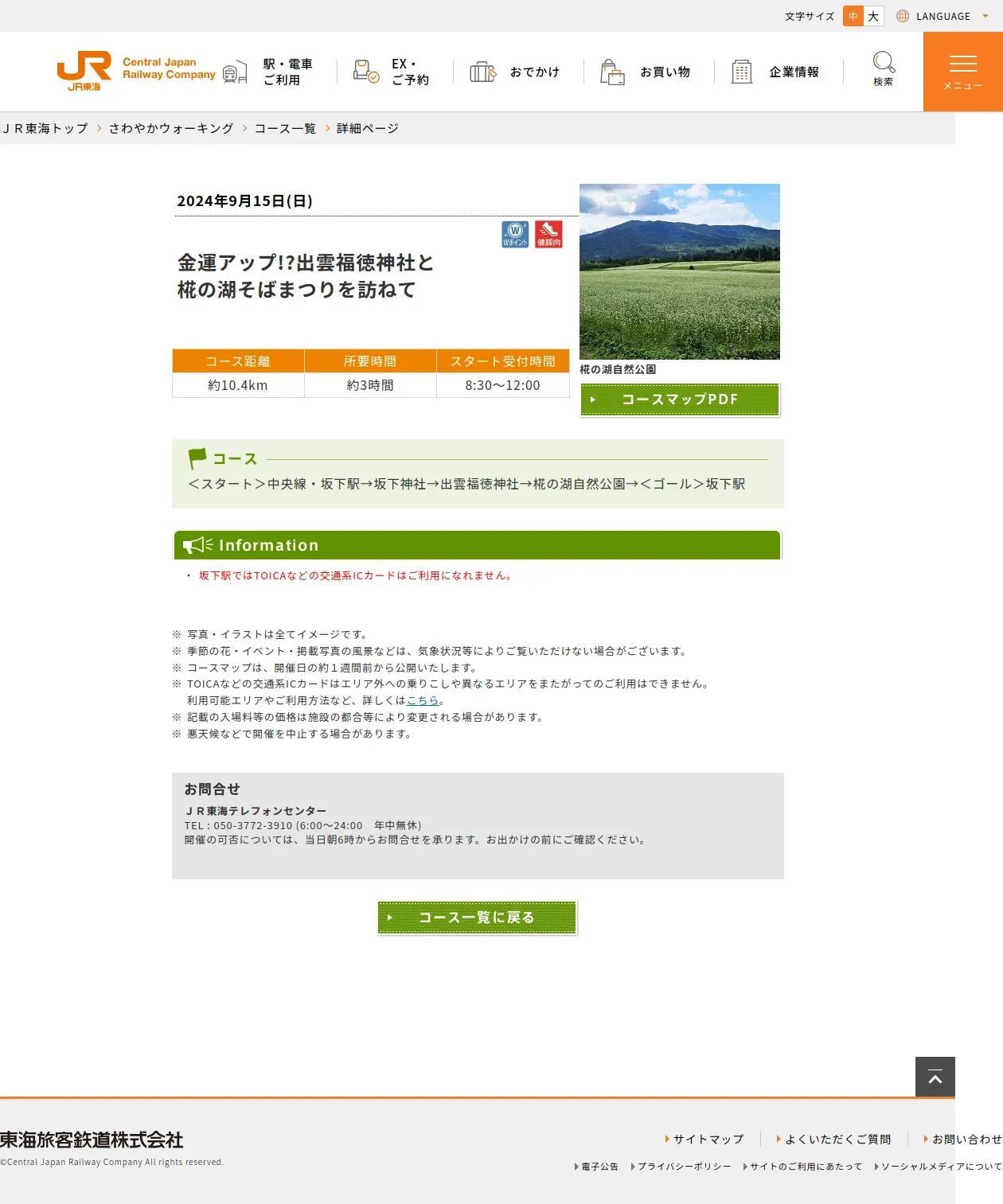Open the 椛の湖自然公園 buckwheat field photo
1003x1204 pixels.
(680, 271)
